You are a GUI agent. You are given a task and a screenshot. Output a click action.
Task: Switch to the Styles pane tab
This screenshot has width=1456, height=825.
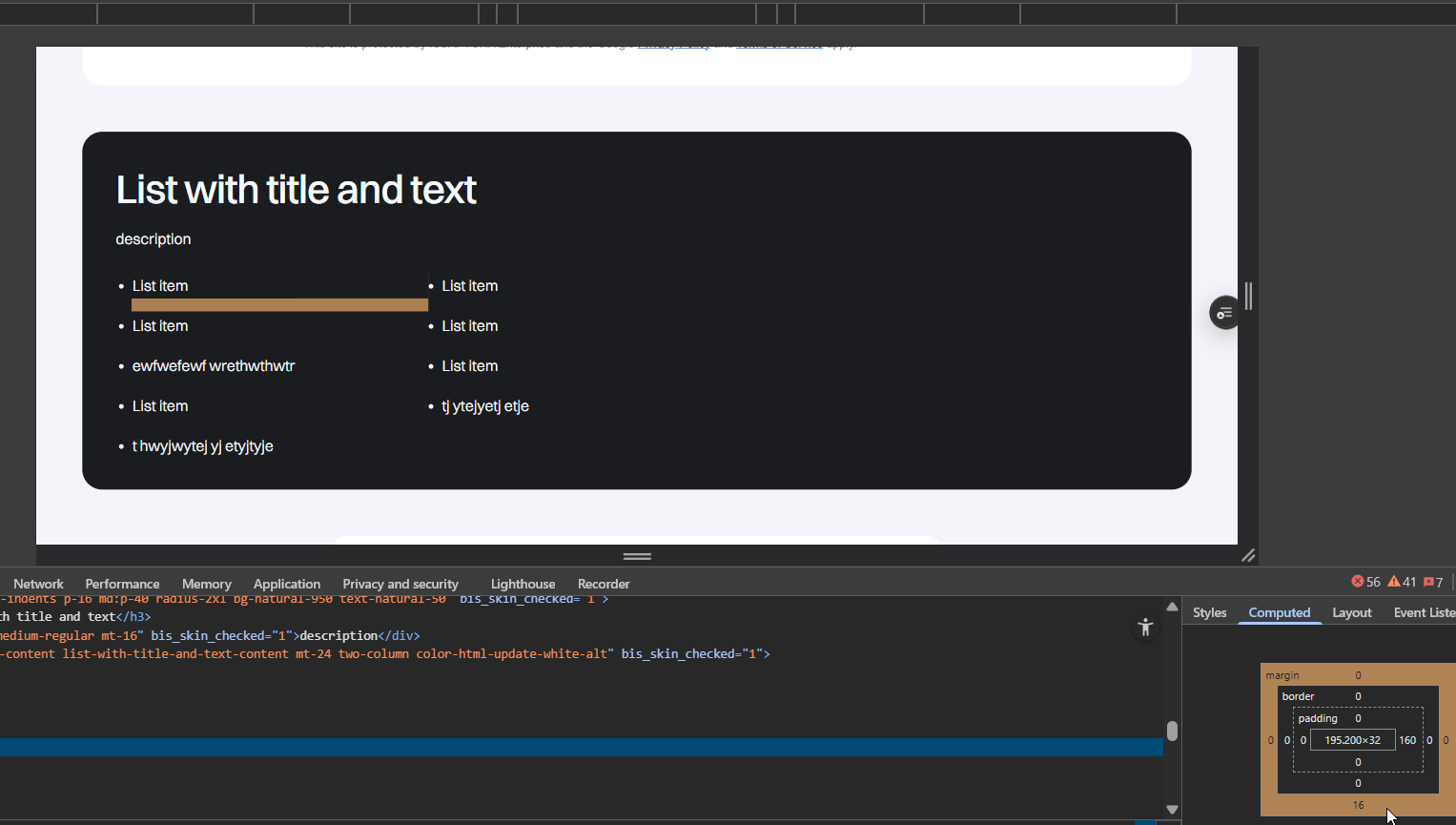pyautogui.click(x=1209, y=612)
